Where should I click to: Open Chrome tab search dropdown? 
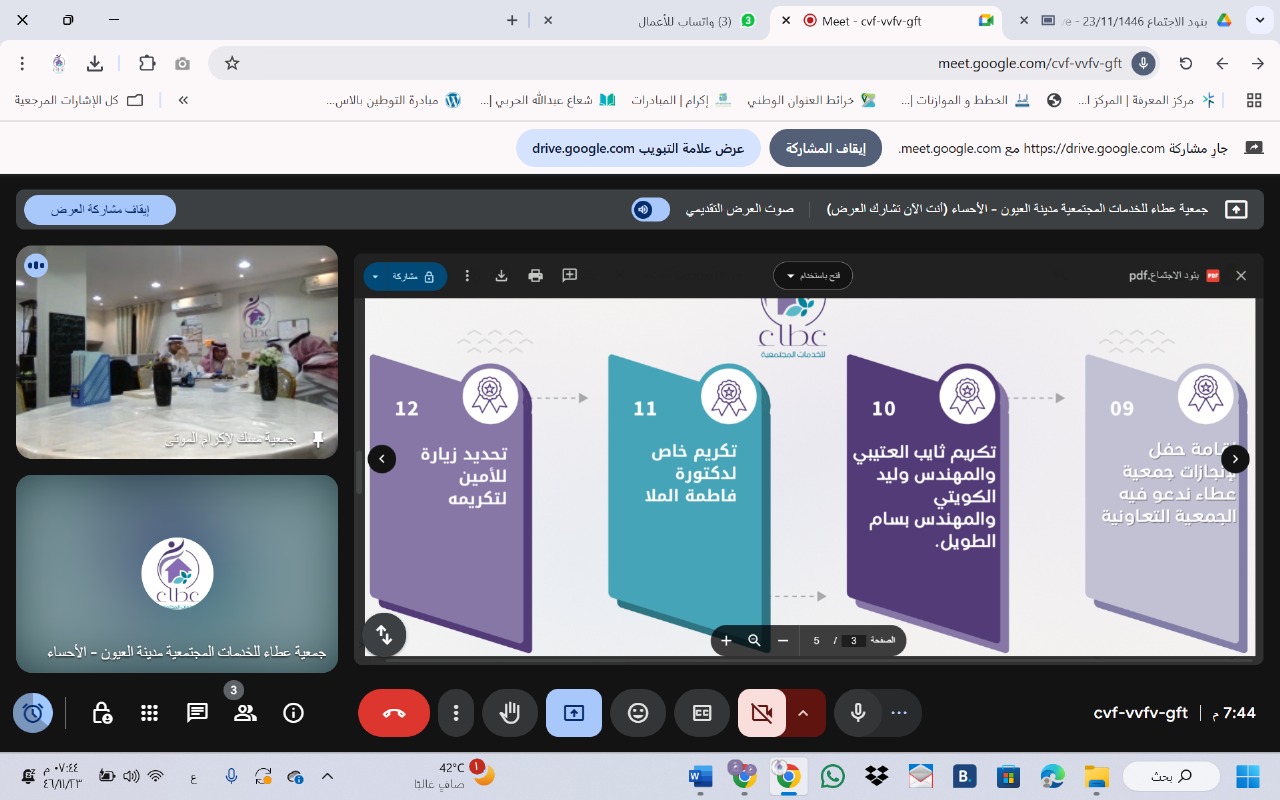(1260, 20)
